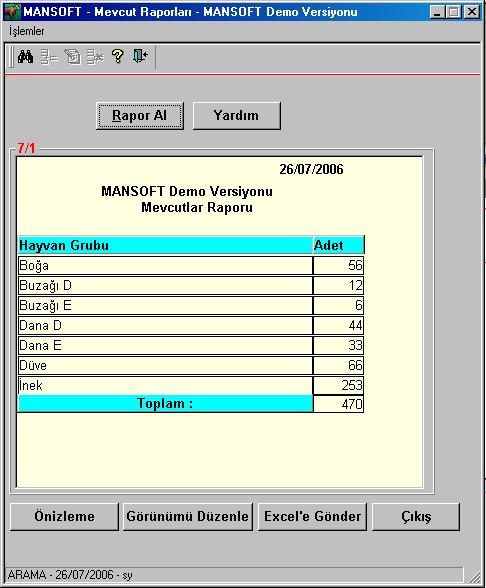Click the Yardım button
Viewport: 486px width, 588px height.
[237, 116]
